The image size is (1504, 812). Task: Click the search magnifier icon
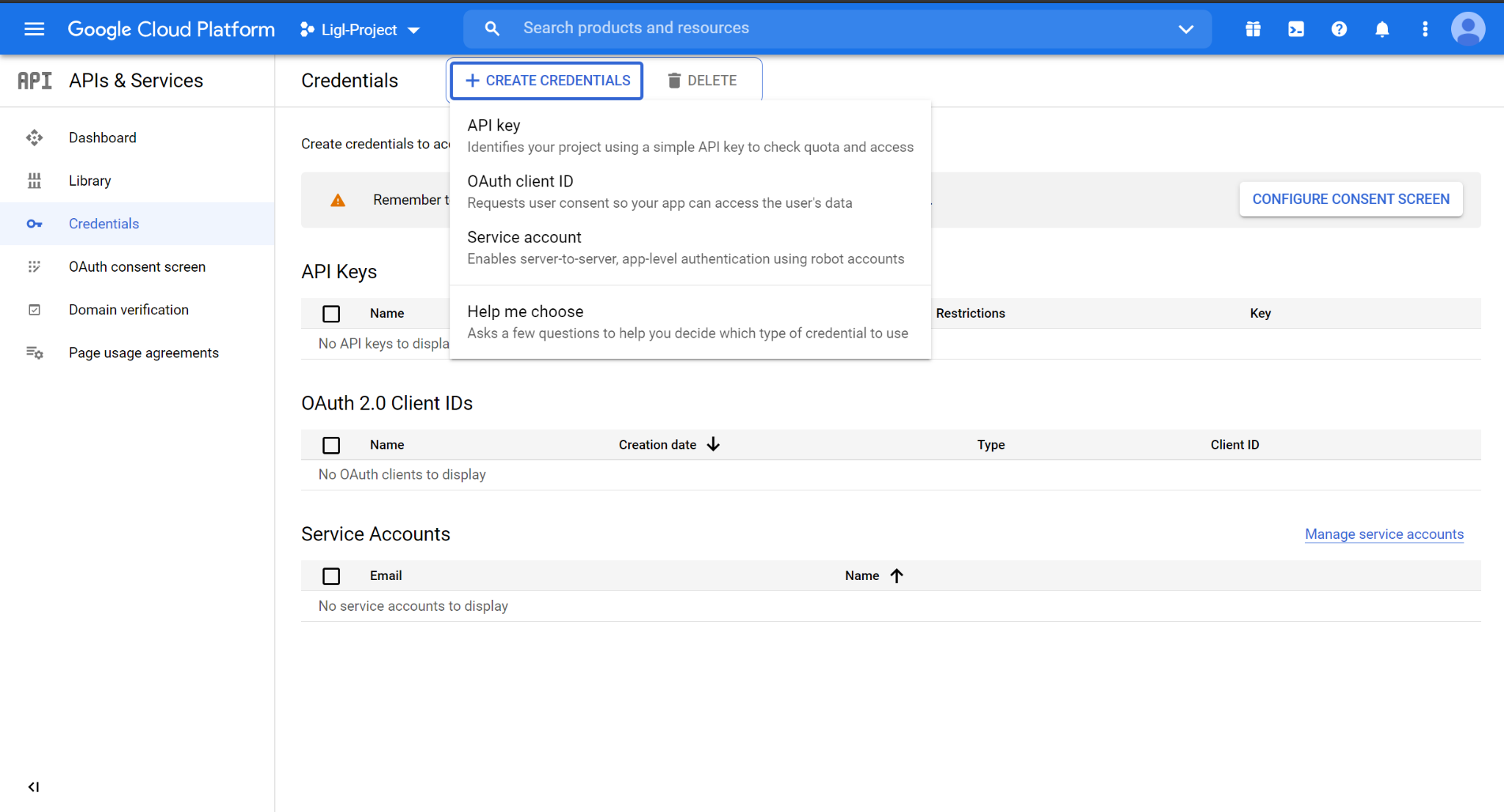pos(492,29)
